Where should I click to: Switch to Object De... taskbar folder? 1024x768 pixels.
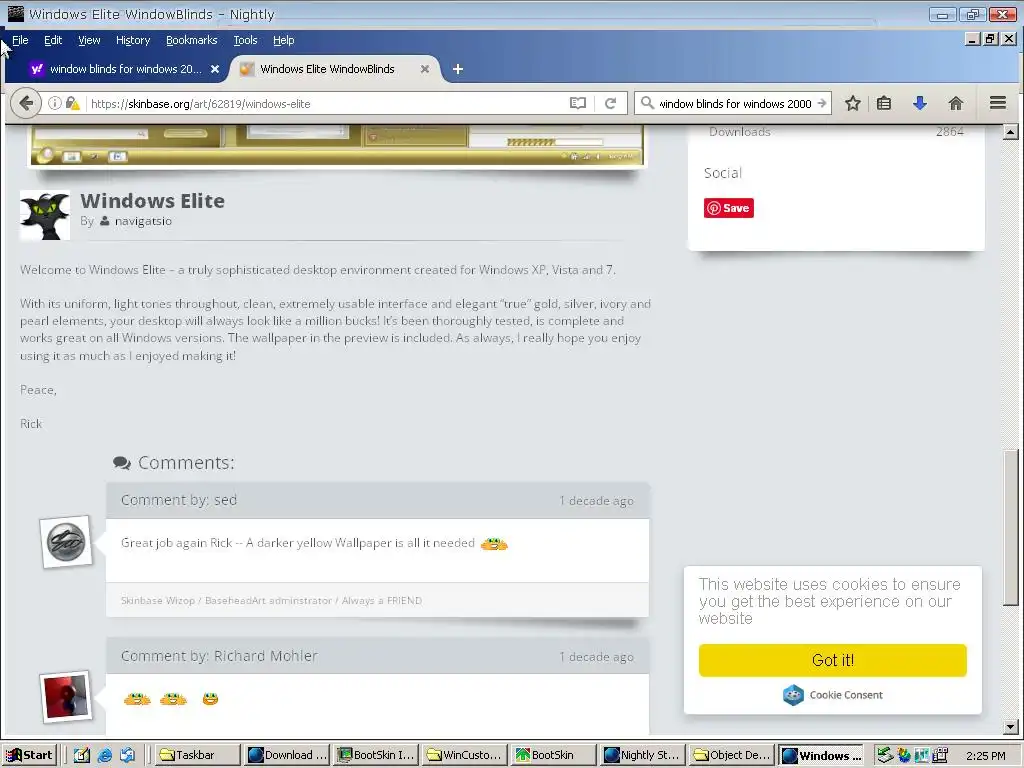click(730, 755)
